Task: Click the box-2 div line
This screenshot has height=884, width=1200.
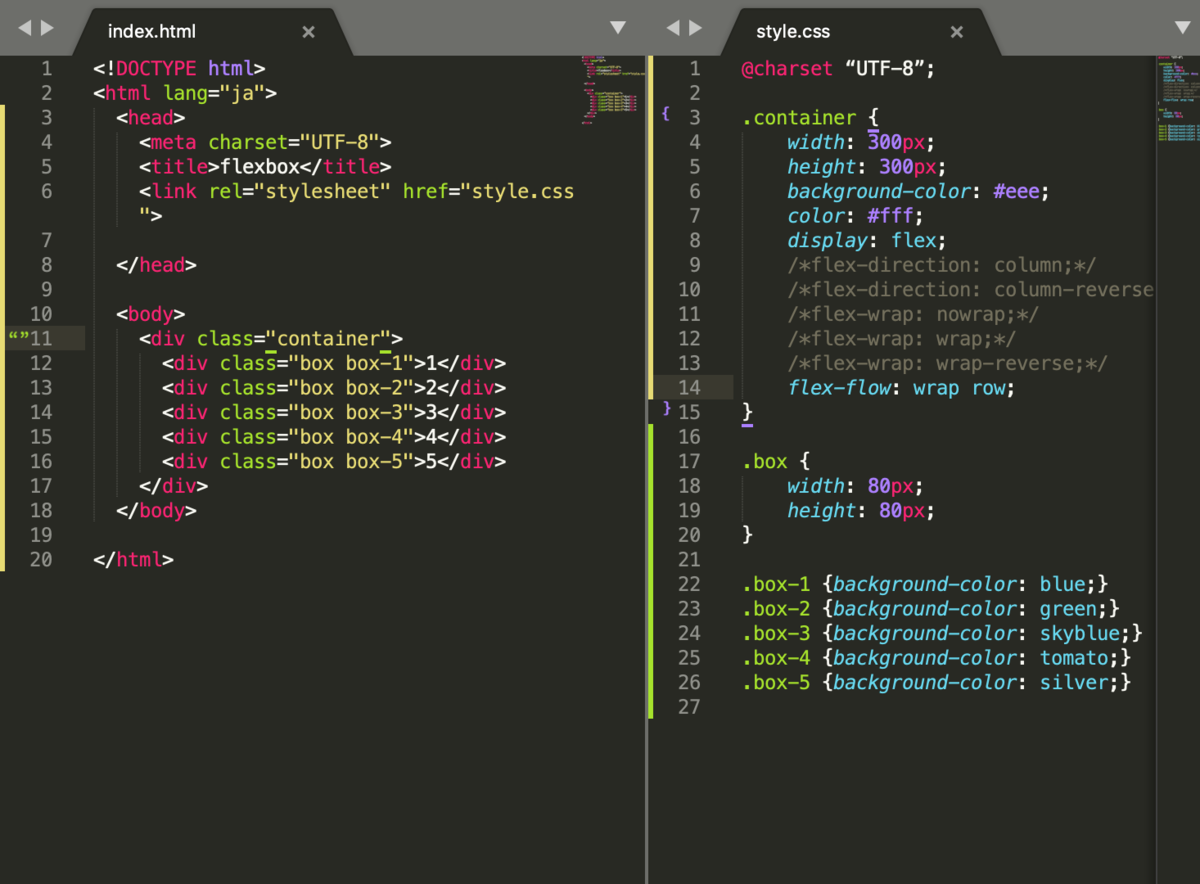Action: (334, 388)
